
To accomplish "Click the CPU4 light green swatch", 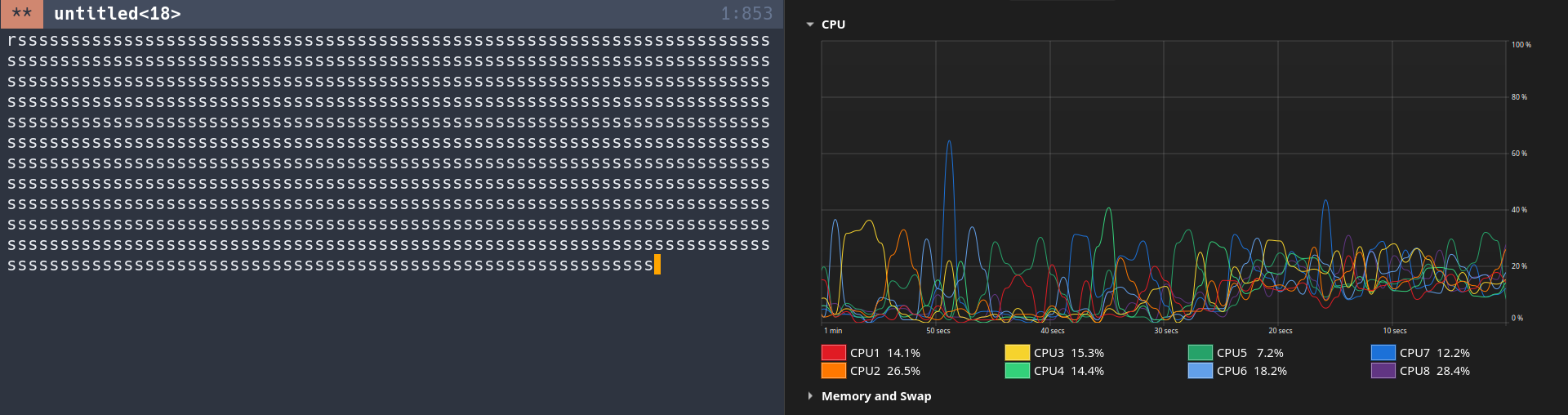I will (x=1017, y=371).
